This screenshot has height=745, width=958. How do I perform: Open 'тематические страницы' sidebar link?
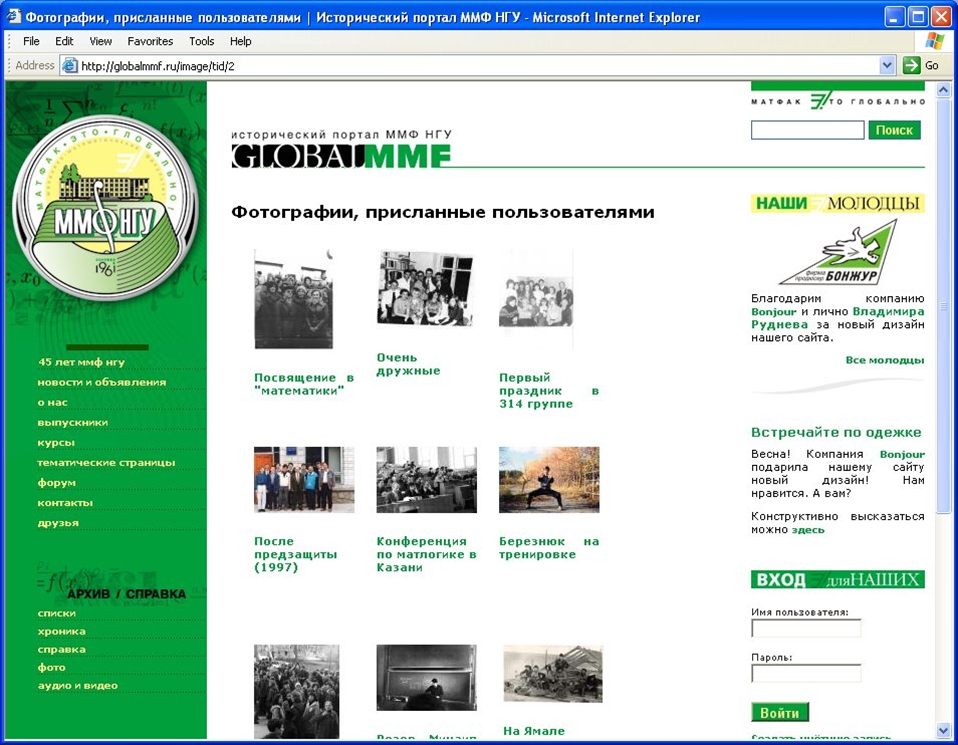(x=106, y=463)
